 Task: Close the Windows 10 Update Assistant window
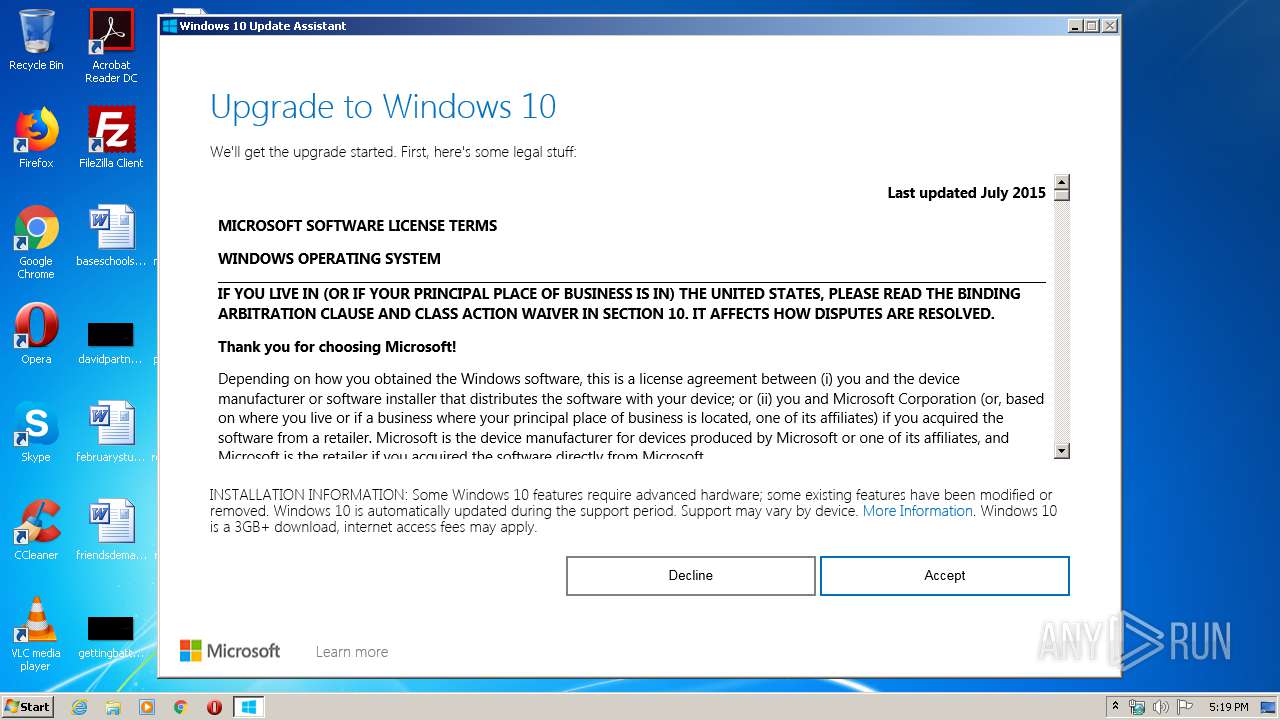click(x=1110, y=26)
